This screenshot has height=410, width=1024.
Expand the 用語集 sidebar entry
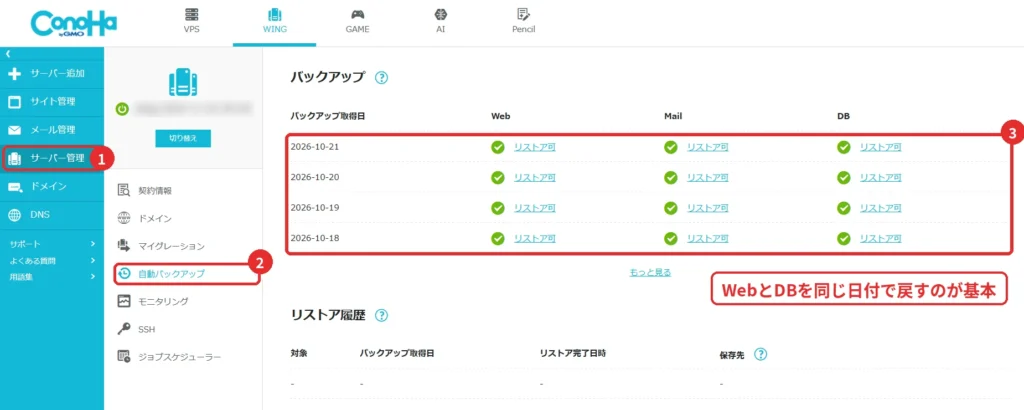tap(52, 276)
